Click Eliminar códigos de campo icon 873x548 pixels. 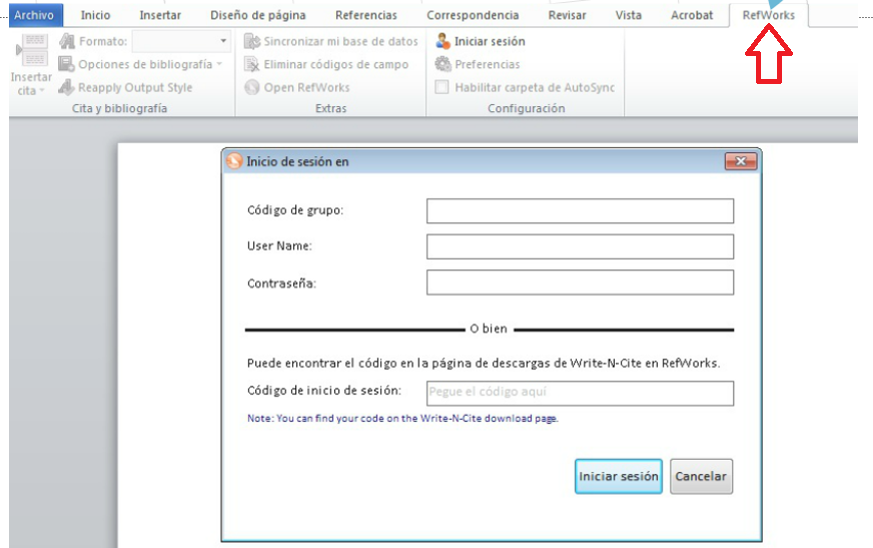pos(252,64)
